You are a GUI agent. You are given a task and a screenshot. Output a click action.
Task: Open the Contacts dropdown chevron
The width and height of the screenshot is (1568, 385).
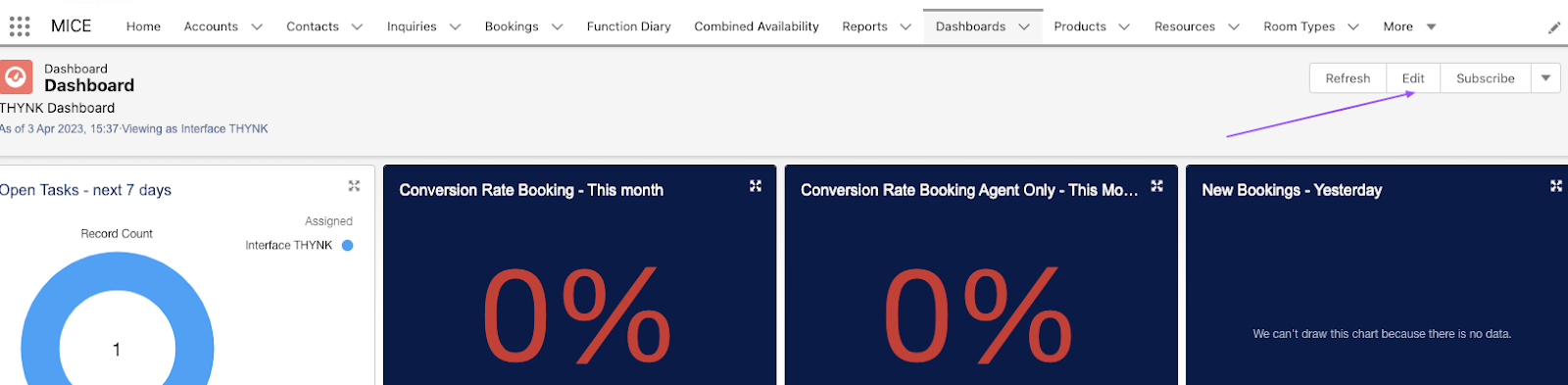[357, 27]
